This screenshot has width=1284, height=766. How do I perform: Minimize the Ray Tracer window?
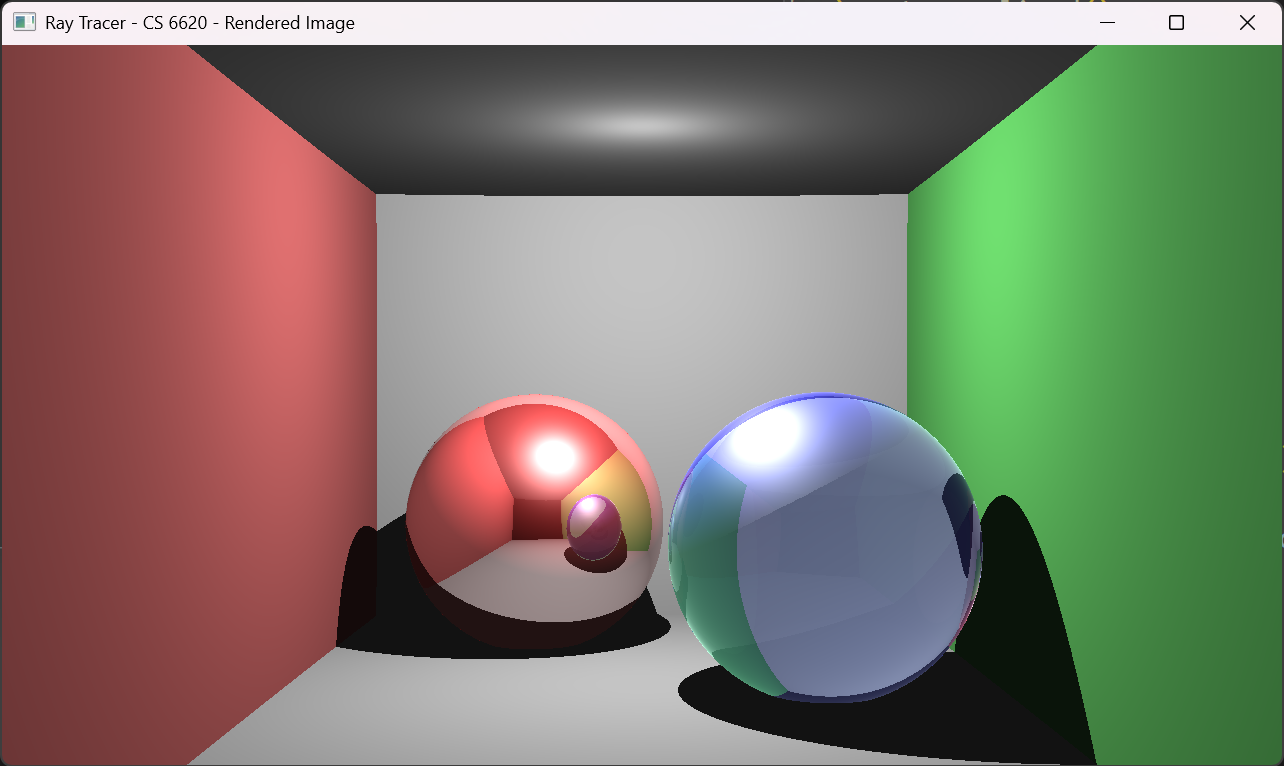tap(1107, 22)
